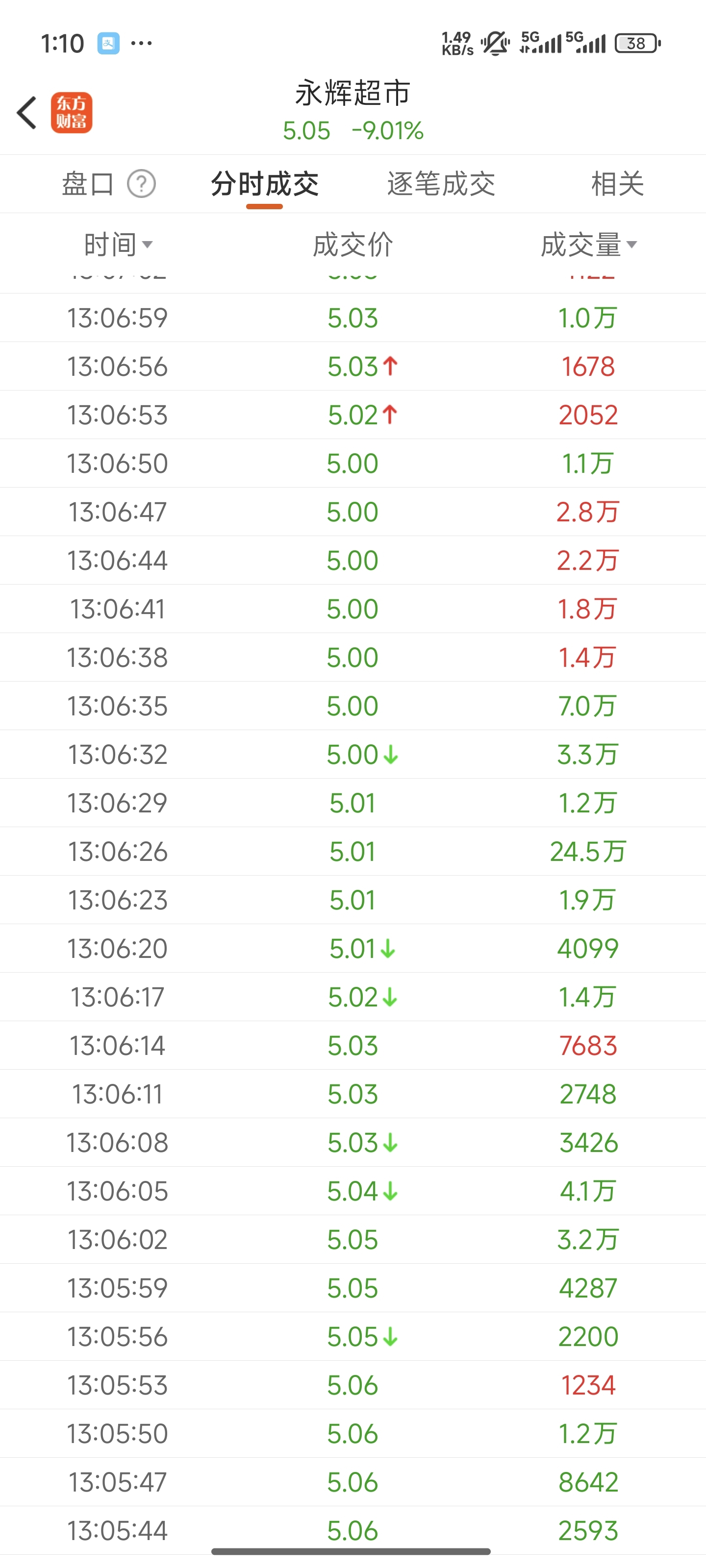Switch to the 逐笔成交 tab
The width and height of the screenshot is (706, 1568).
pos(441,184)
